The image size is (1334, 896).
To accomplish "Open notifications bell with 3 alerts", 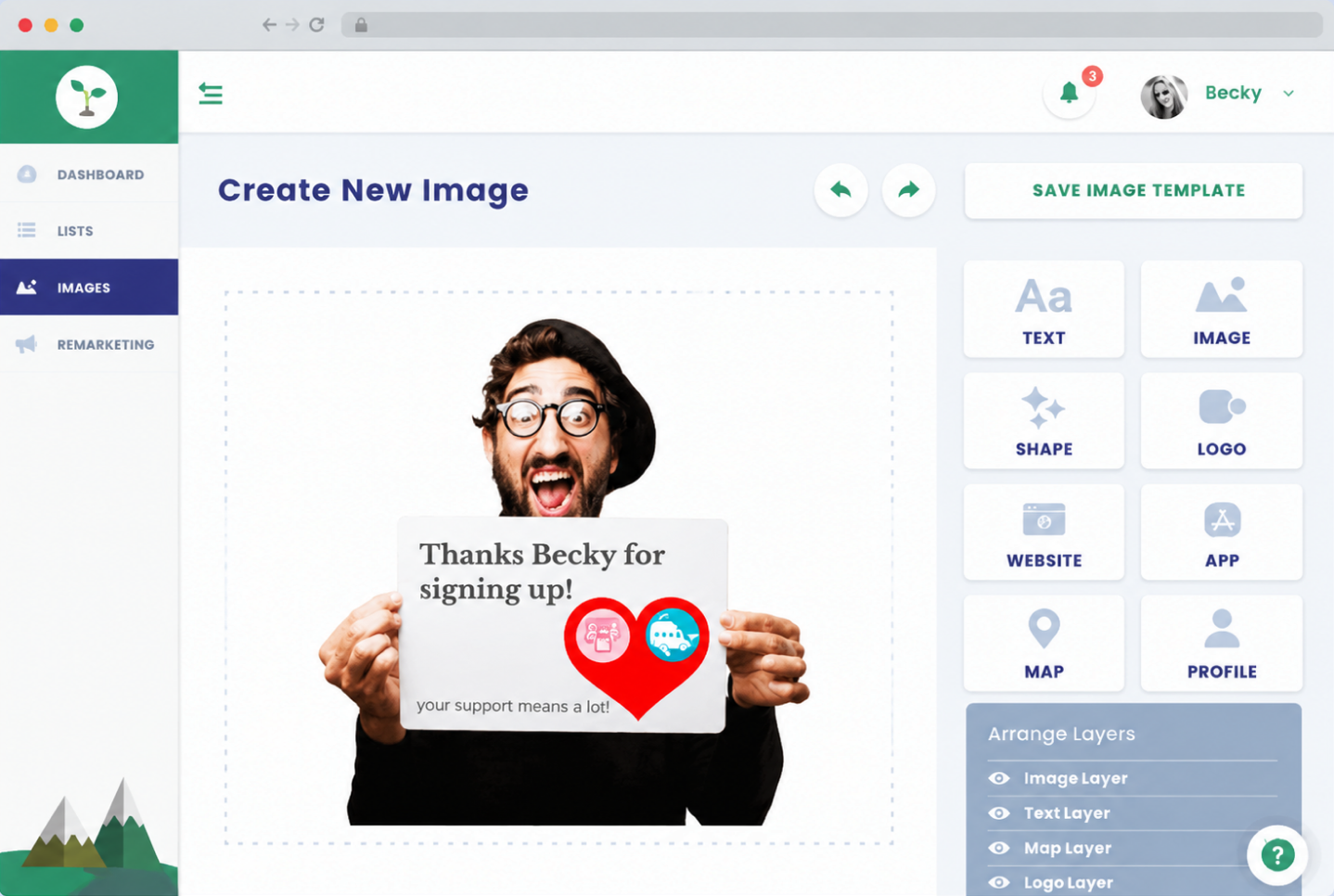I will point(1070,93).
